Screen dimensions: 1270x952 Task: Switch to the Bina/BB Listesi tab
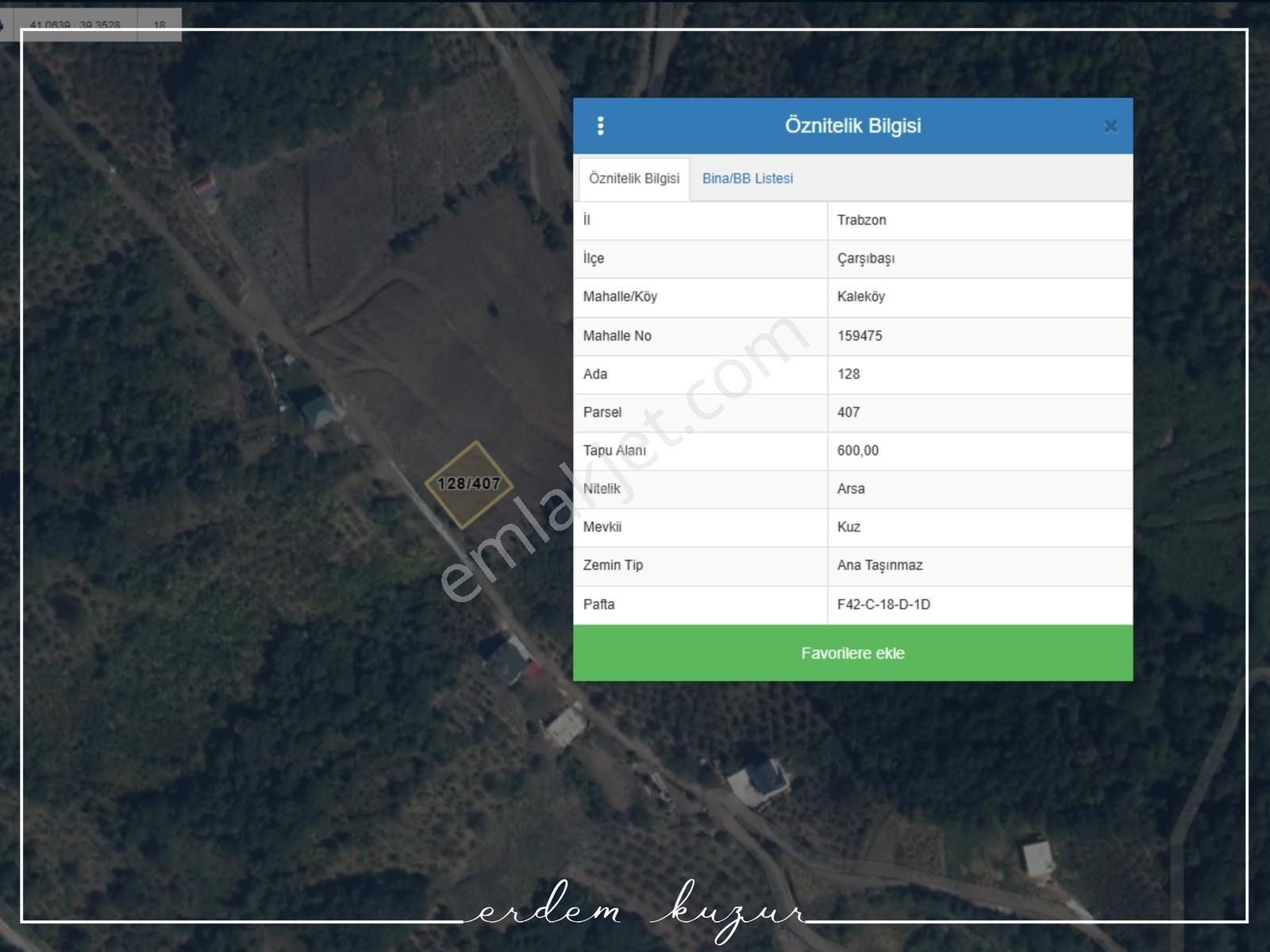point(748,178)
